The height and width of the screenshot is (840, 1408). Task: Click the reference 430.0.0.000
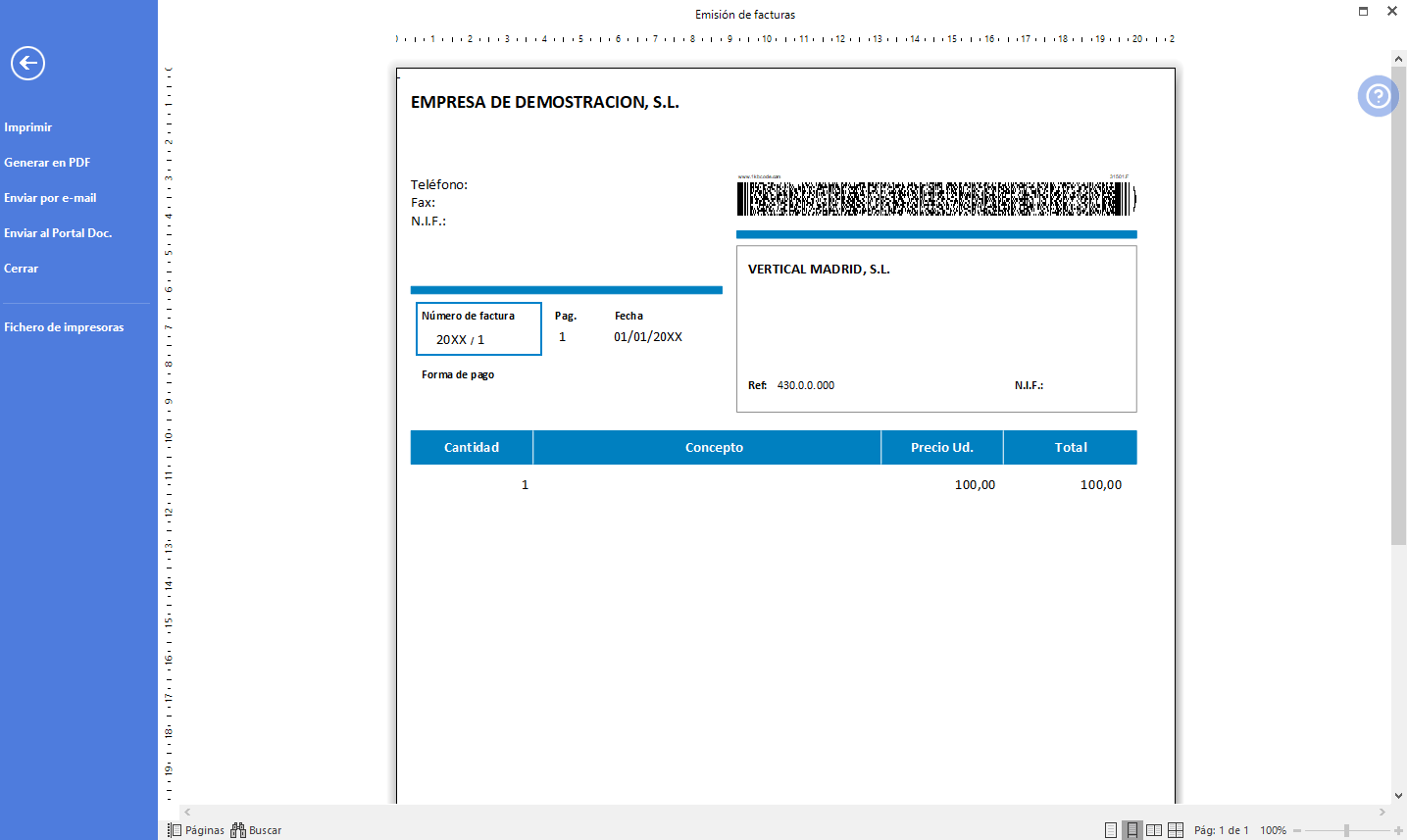(806, 385)
